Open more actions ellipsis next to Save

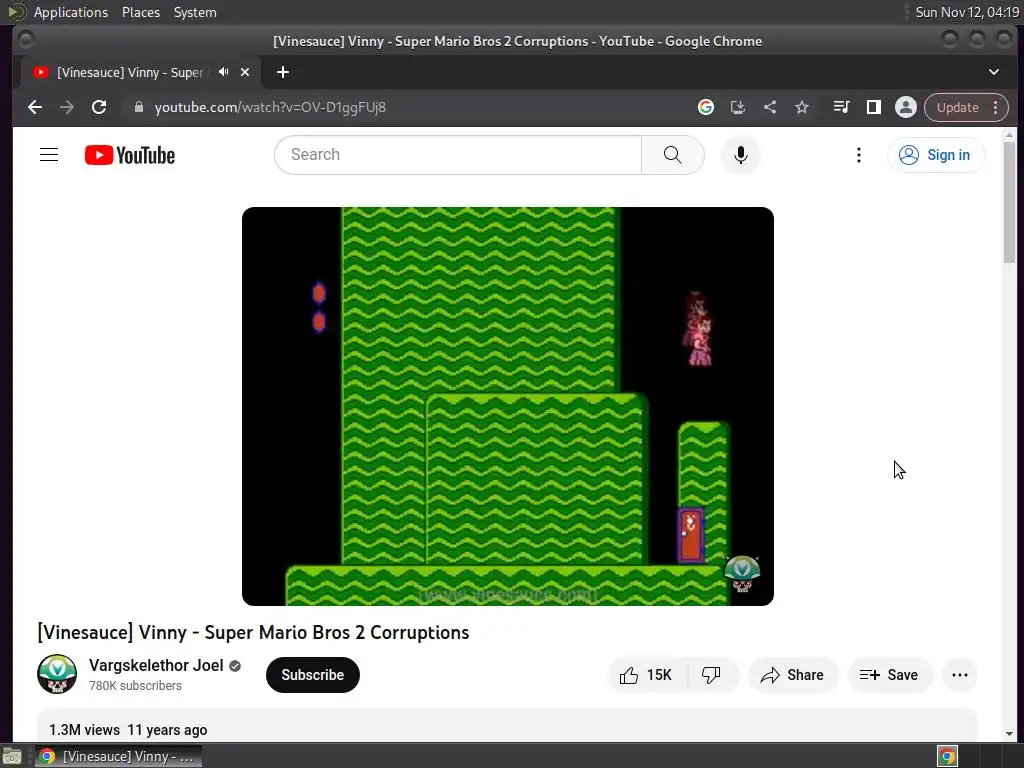[x=959, y=675]
